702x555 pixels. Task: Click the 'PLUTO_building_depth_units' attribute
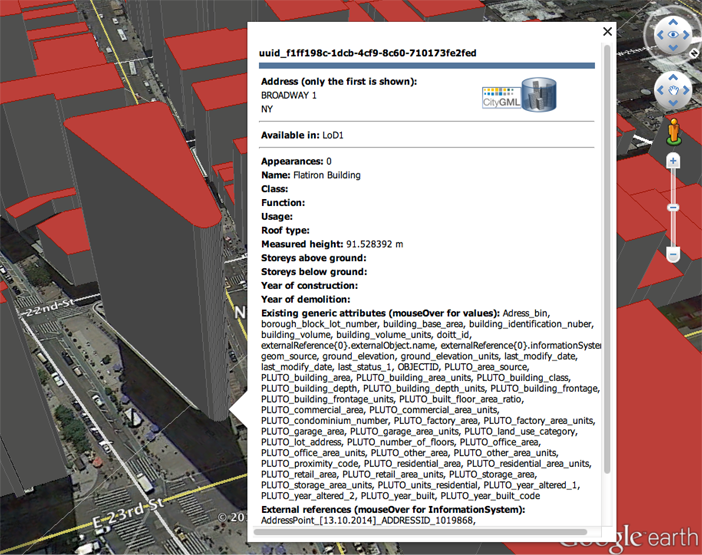[424, 388]
